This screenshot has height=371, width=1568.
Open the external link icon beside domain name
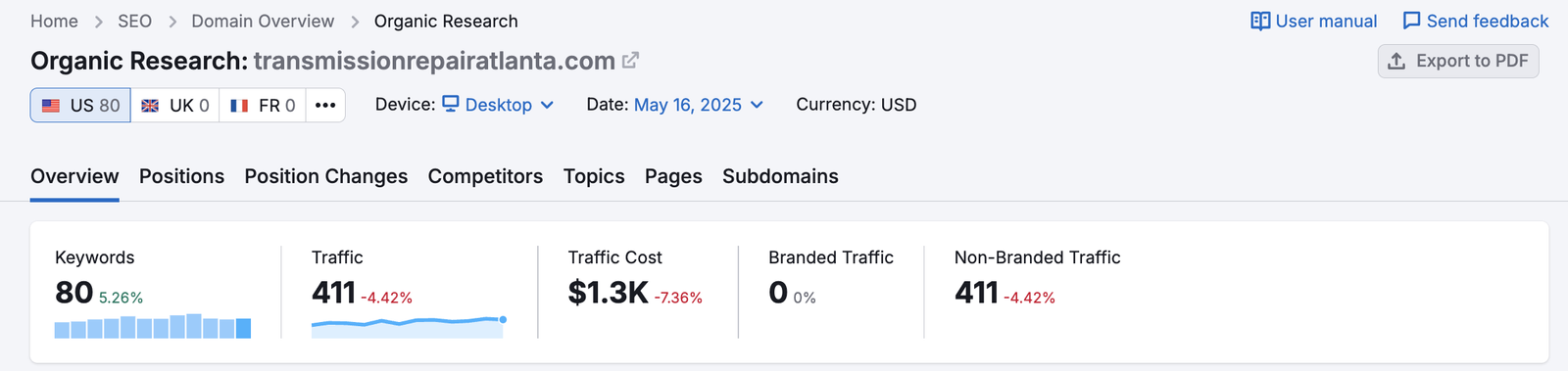pos(630,61)
